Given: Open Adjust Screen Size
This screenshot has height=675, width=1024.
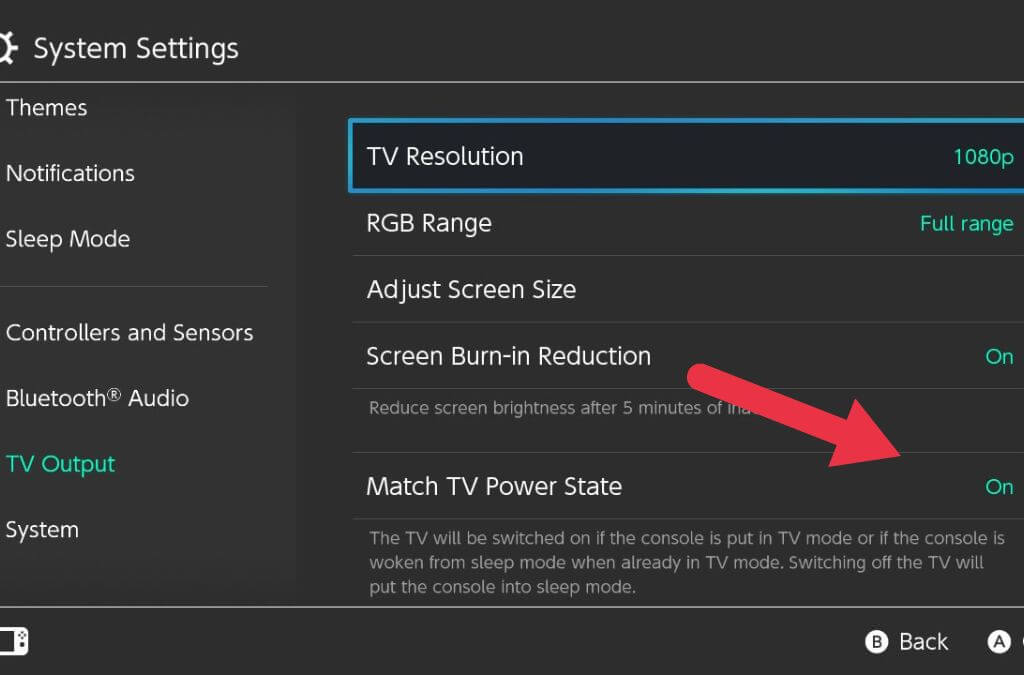Looking at the screenshot, I should click(x=471, y=290).
